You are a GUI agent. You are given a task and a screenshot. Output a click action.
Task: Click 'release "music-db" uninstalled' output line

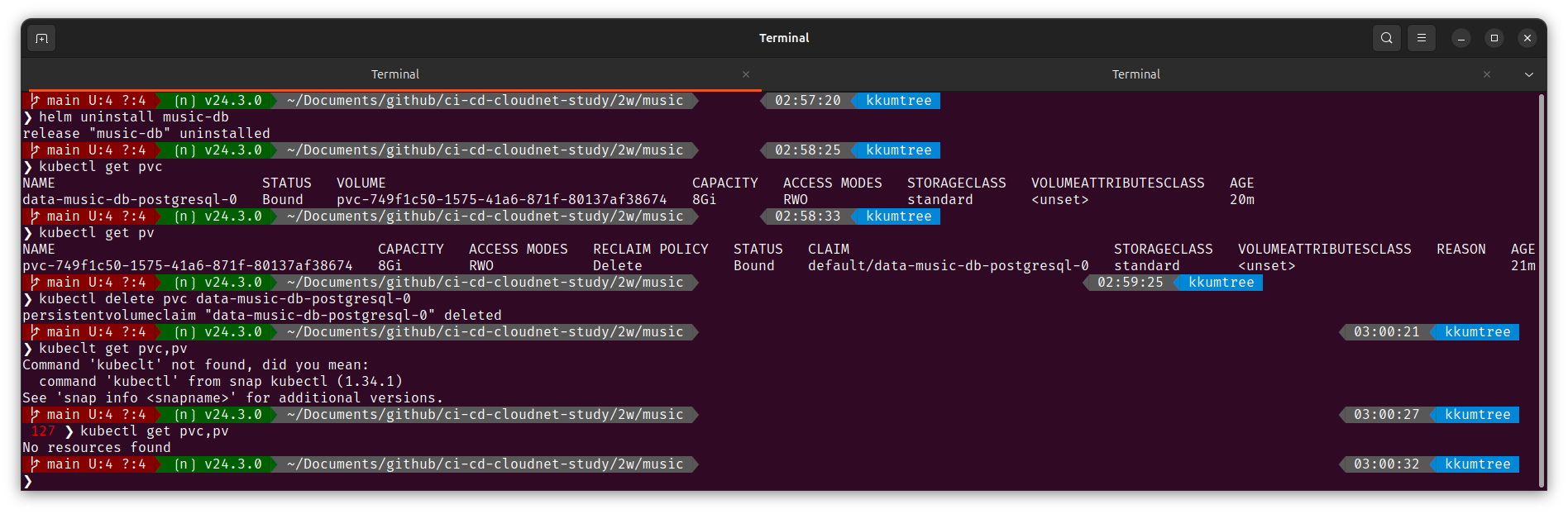tap(146, 134)
